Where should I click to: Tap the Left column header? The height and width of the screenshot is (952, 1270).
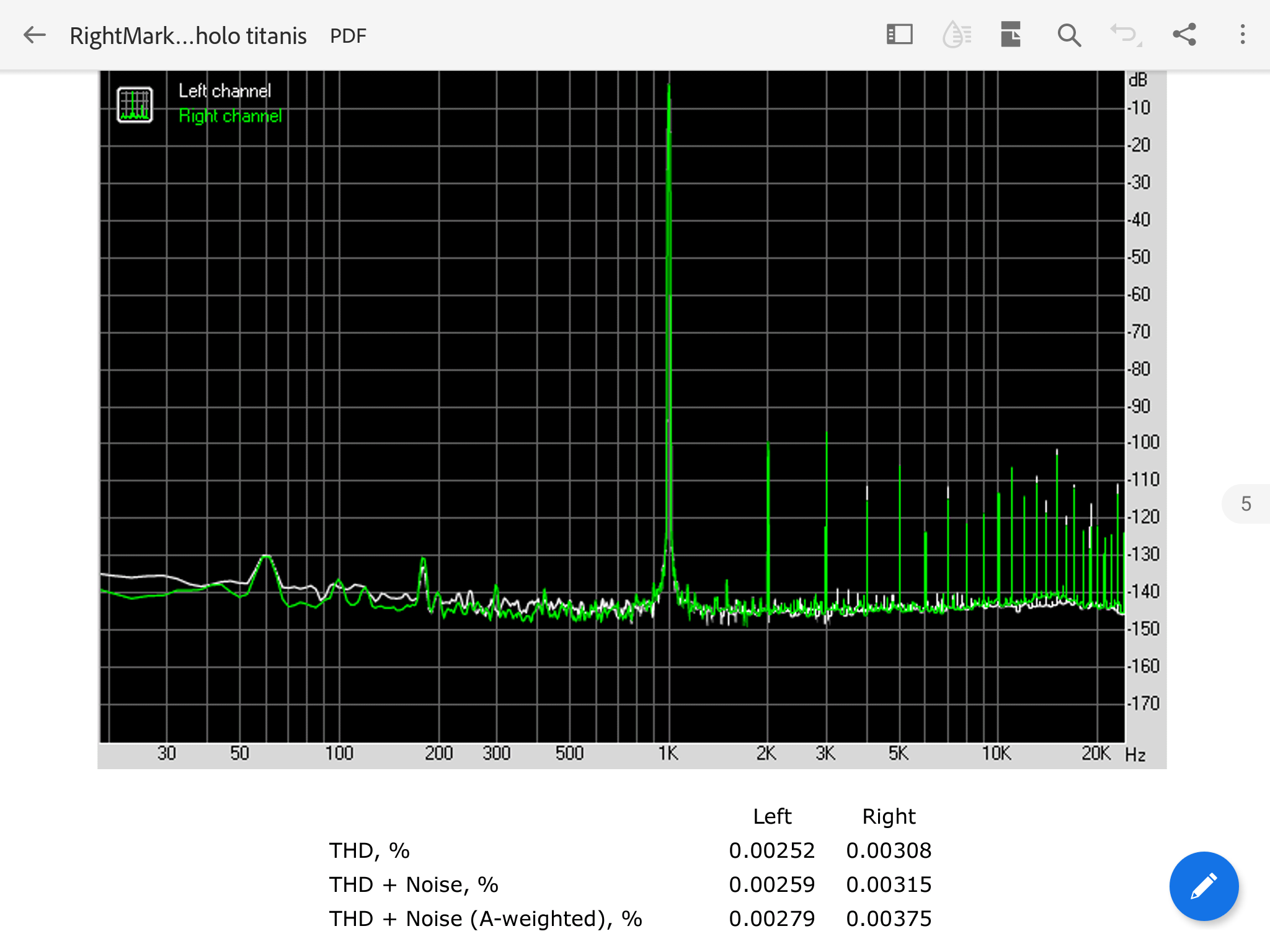pos(772,816)
